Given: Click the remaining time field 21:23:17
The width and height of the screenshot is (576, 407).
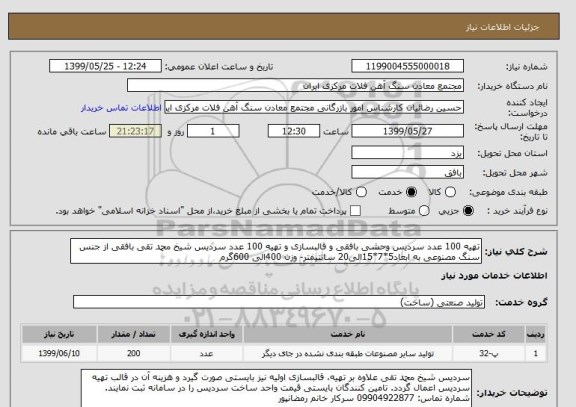Looking at the screenshot, I should (135, 131).
